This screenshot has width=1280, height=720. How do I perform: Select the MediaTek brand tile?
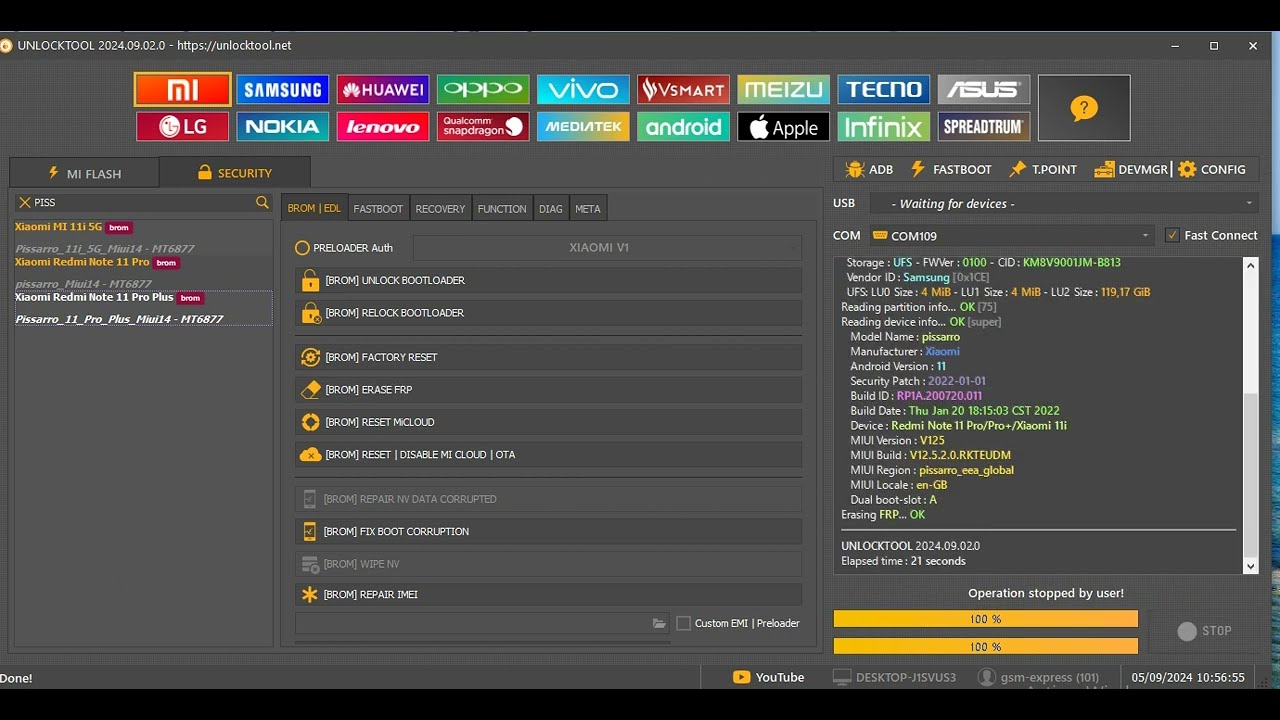(x=583, y=127)
